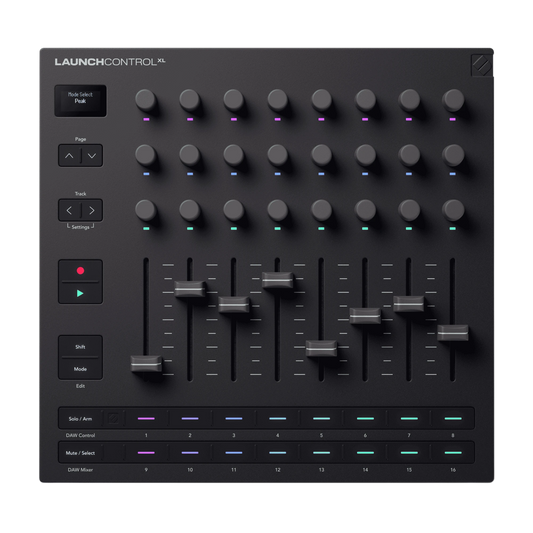Viewport: 533px width, 533px height.
Task: Tap the logo button beside Solo / Arm
Action: [x=113, y=418]
